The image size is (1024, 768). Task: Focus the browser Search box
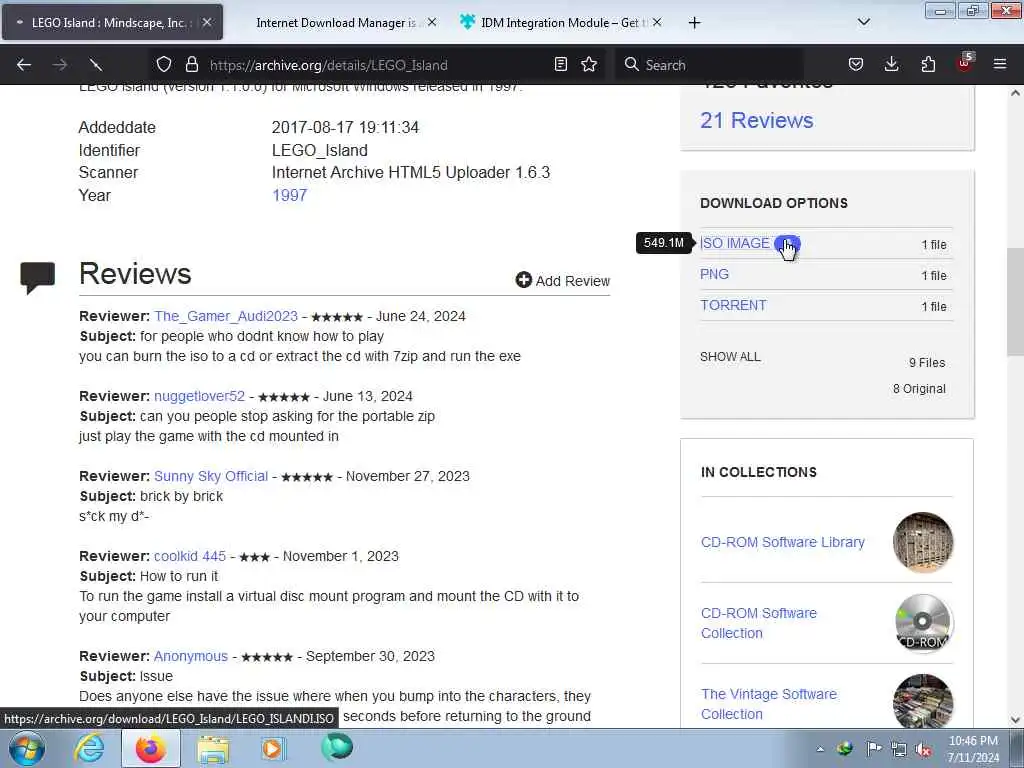tap(709, 65)
